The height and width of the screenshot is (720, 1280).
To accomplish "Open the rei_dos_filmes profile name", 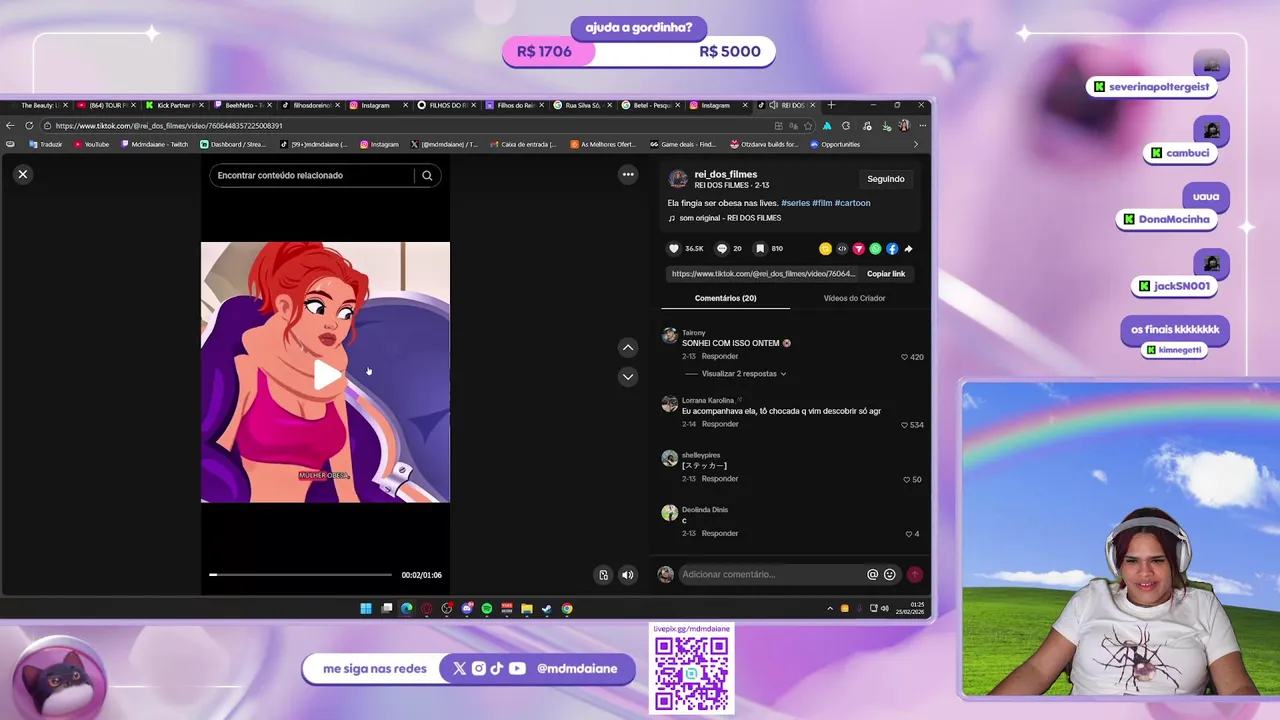I will point(726,174).
